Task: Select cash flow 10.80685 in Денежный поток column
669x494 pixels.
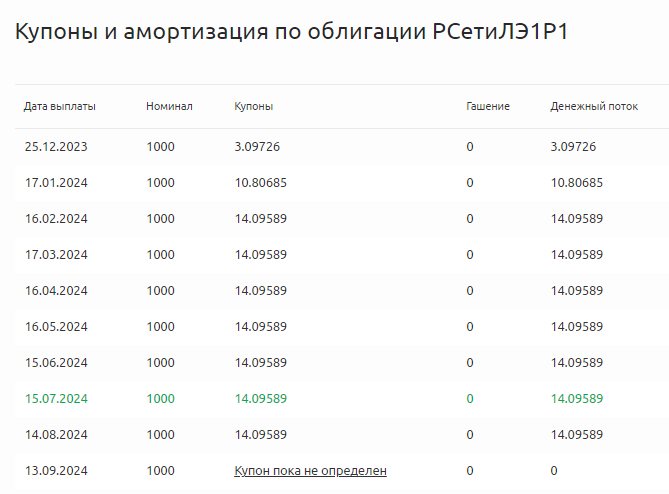Action: coord(577,183)
